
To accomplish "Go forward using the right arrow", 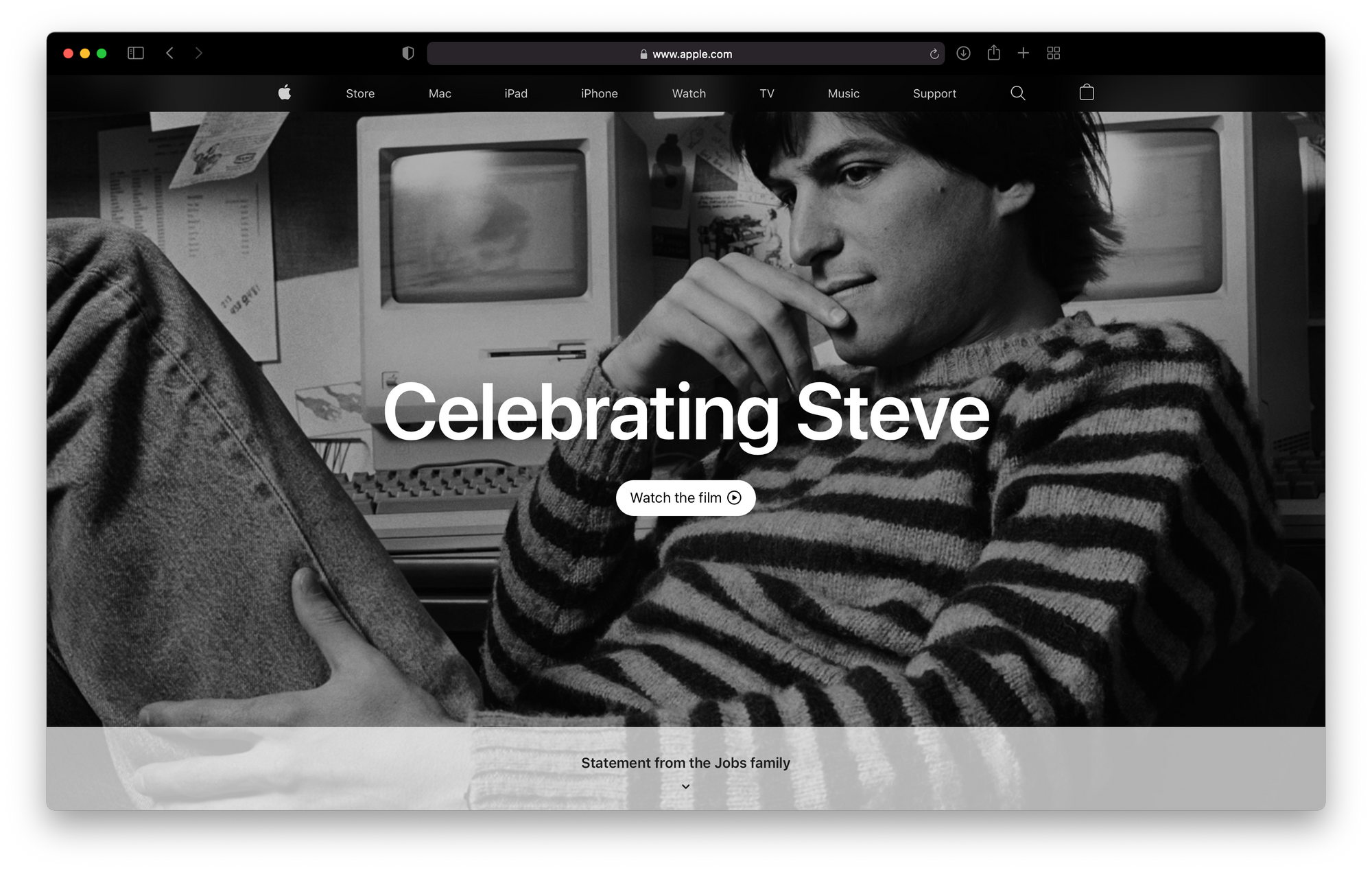I will point(198,53).
